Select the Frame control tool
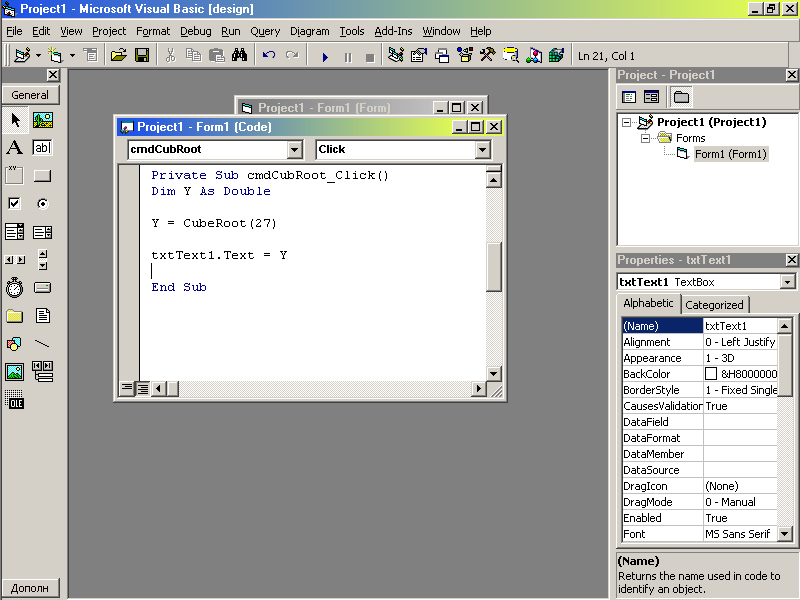This screenshot has width=800, height=600. 15,176
